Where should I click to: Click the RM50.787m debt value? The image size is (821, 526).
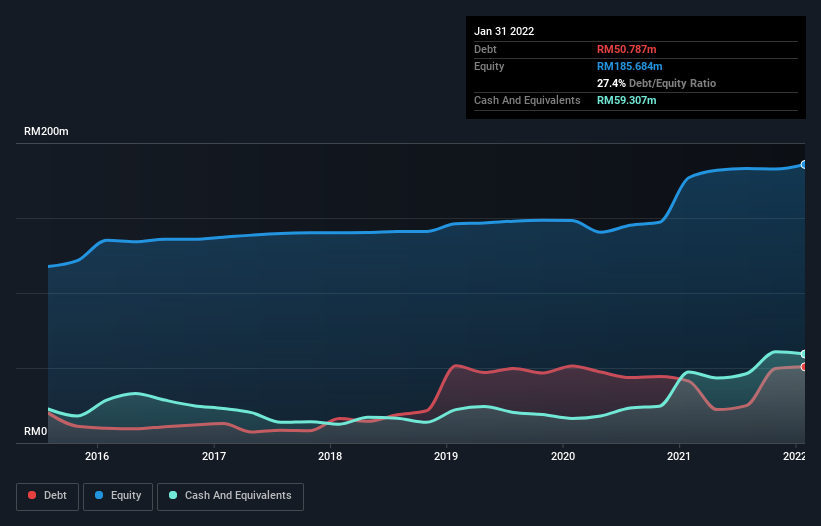[x=626, y=49]
